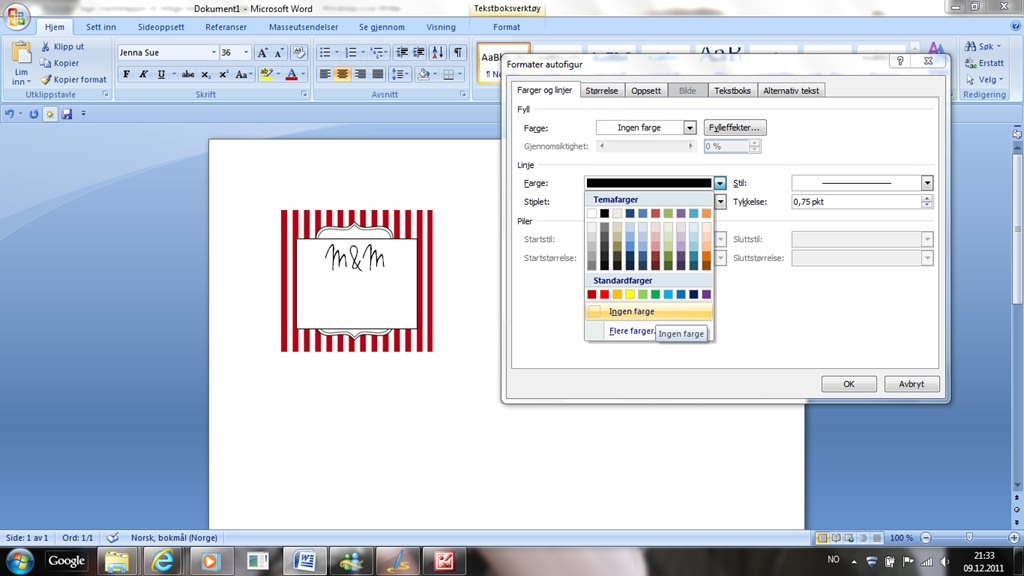The width and height of the screenshot is (1024, 576).
Task: Choose Ingen farge in line color menu
Action: point(632,312)
